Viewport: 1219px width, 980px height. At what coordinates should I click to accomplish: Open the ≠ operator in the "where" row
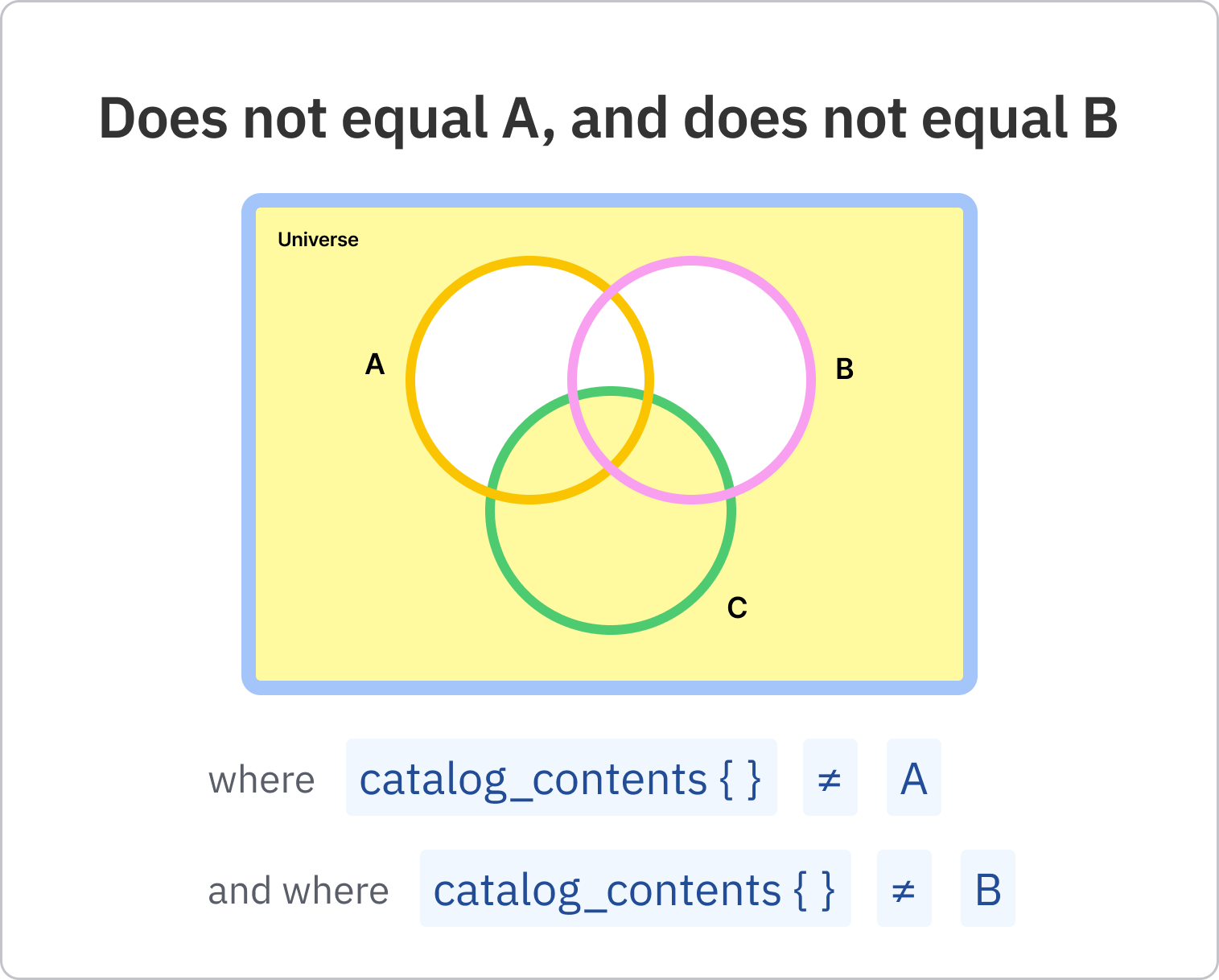click(830, 778)
